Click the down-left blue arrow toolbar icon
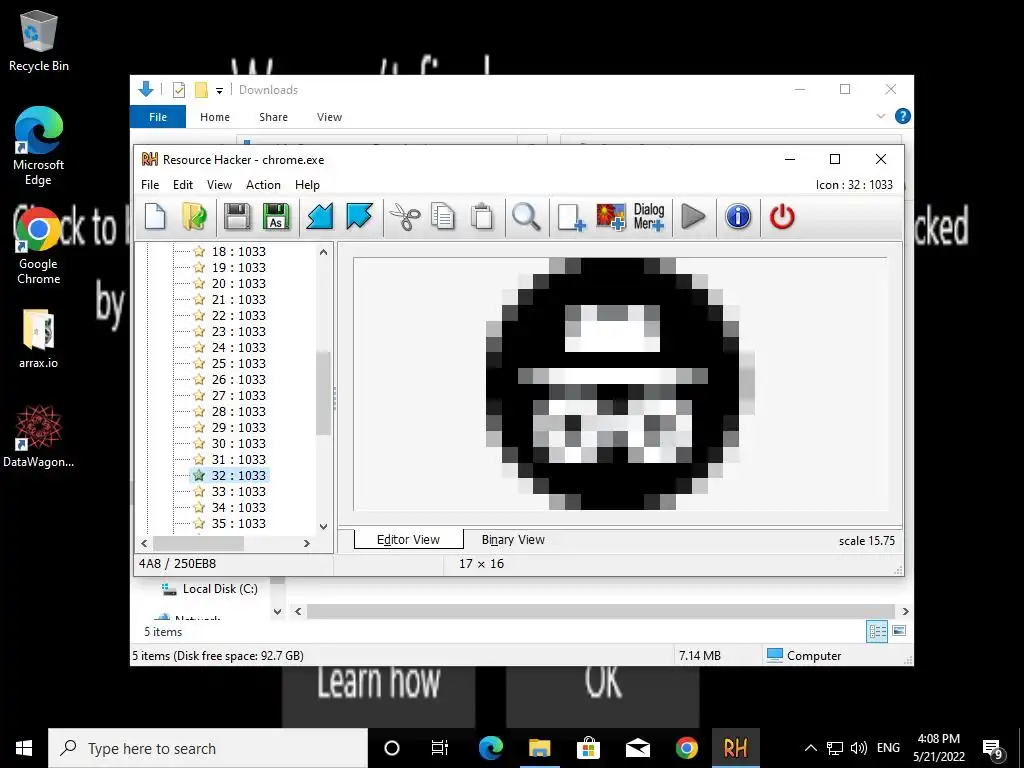This screenshot has height=768, width=1024. pyautogui.click(x=320, y=217)
